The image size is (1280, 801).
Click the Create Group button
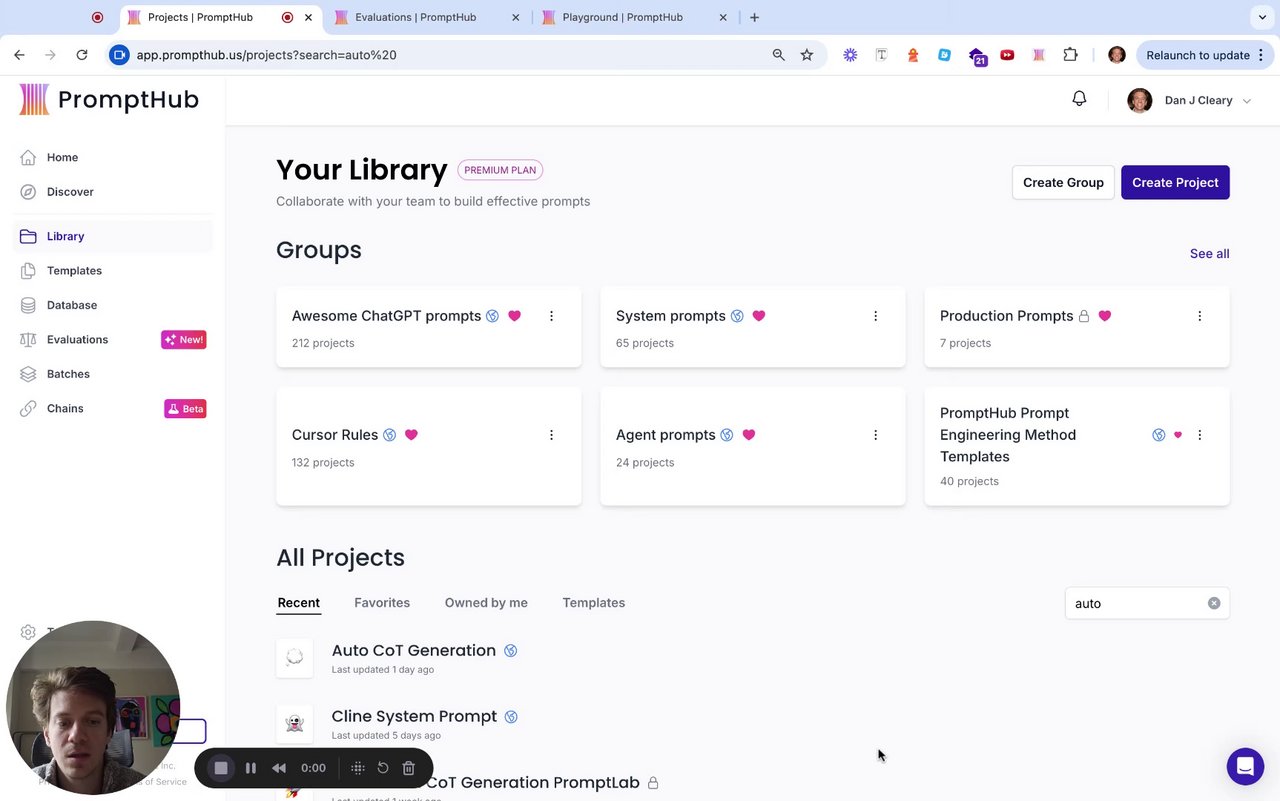1063,182
